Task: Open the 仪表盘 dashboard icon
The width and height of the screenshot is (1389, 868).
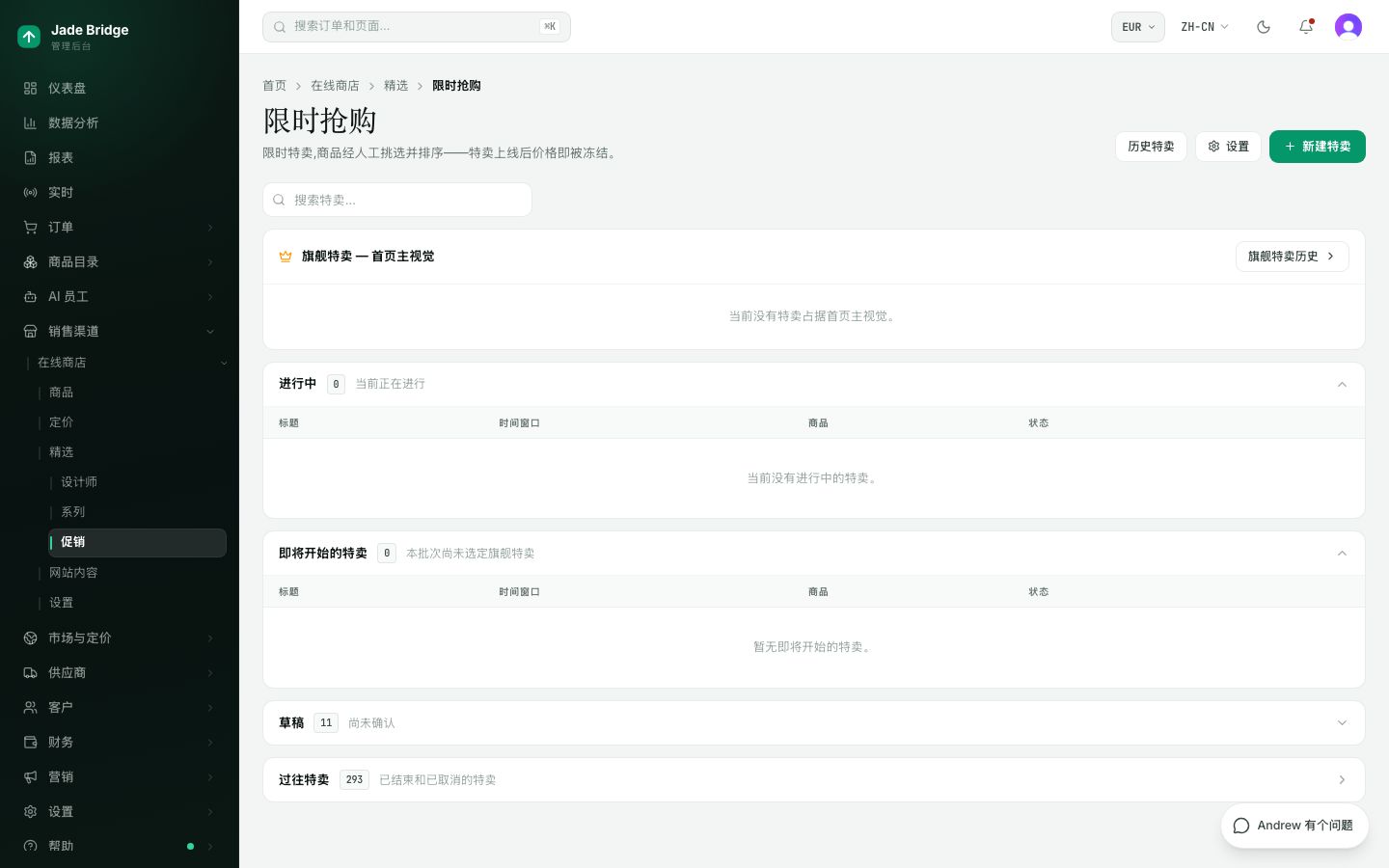Action: [x=30, y=88]
